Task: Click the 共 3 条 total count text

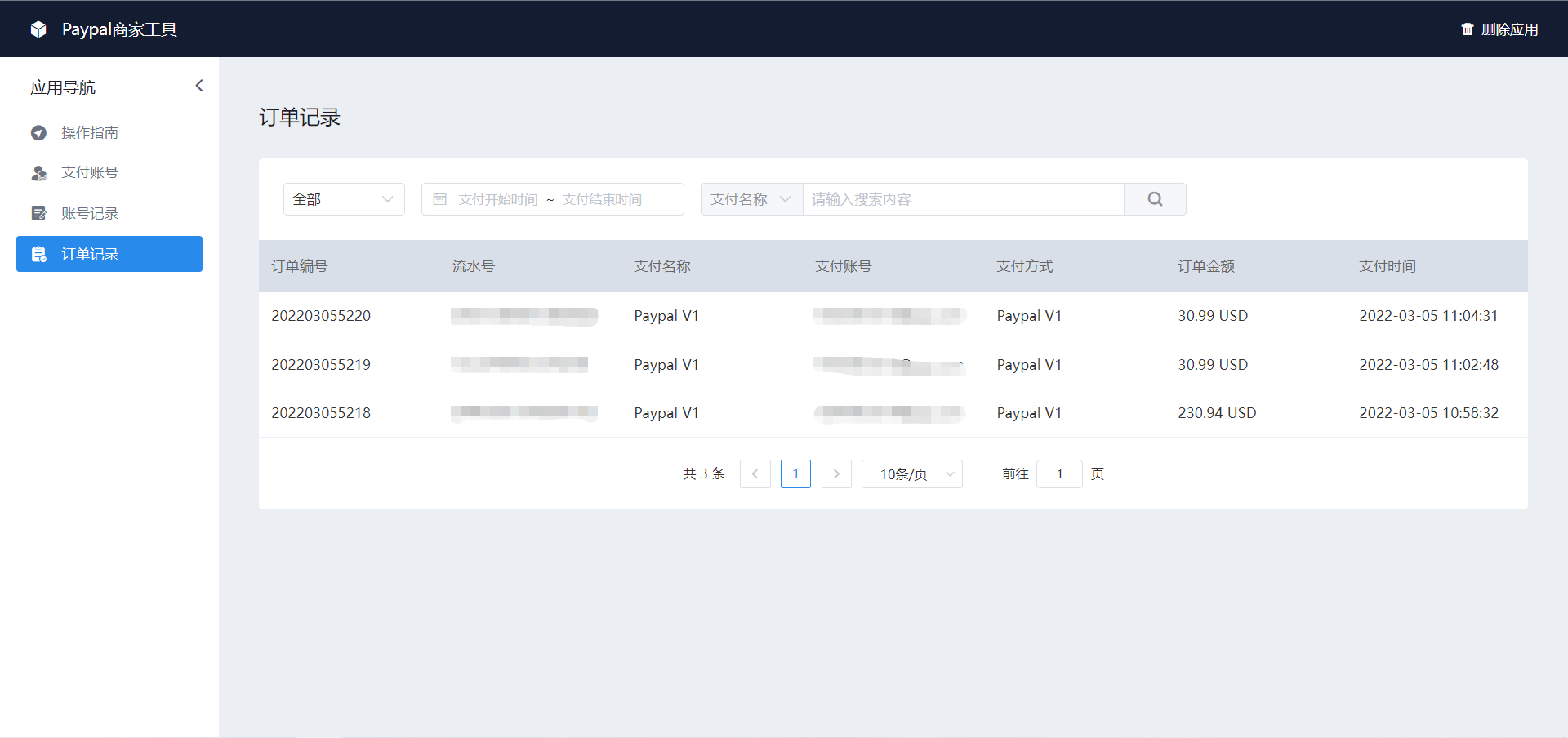Action: click(x=704, y=473)
